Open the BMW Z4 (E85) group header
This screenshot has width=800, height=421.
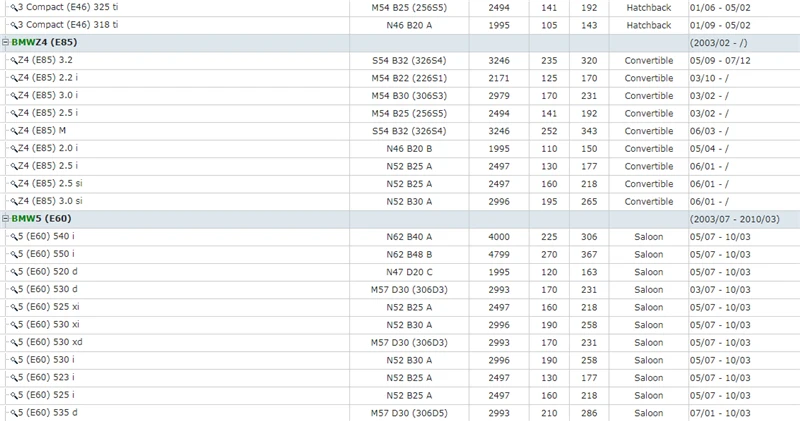pyautogui.click(x=44, y=42)
